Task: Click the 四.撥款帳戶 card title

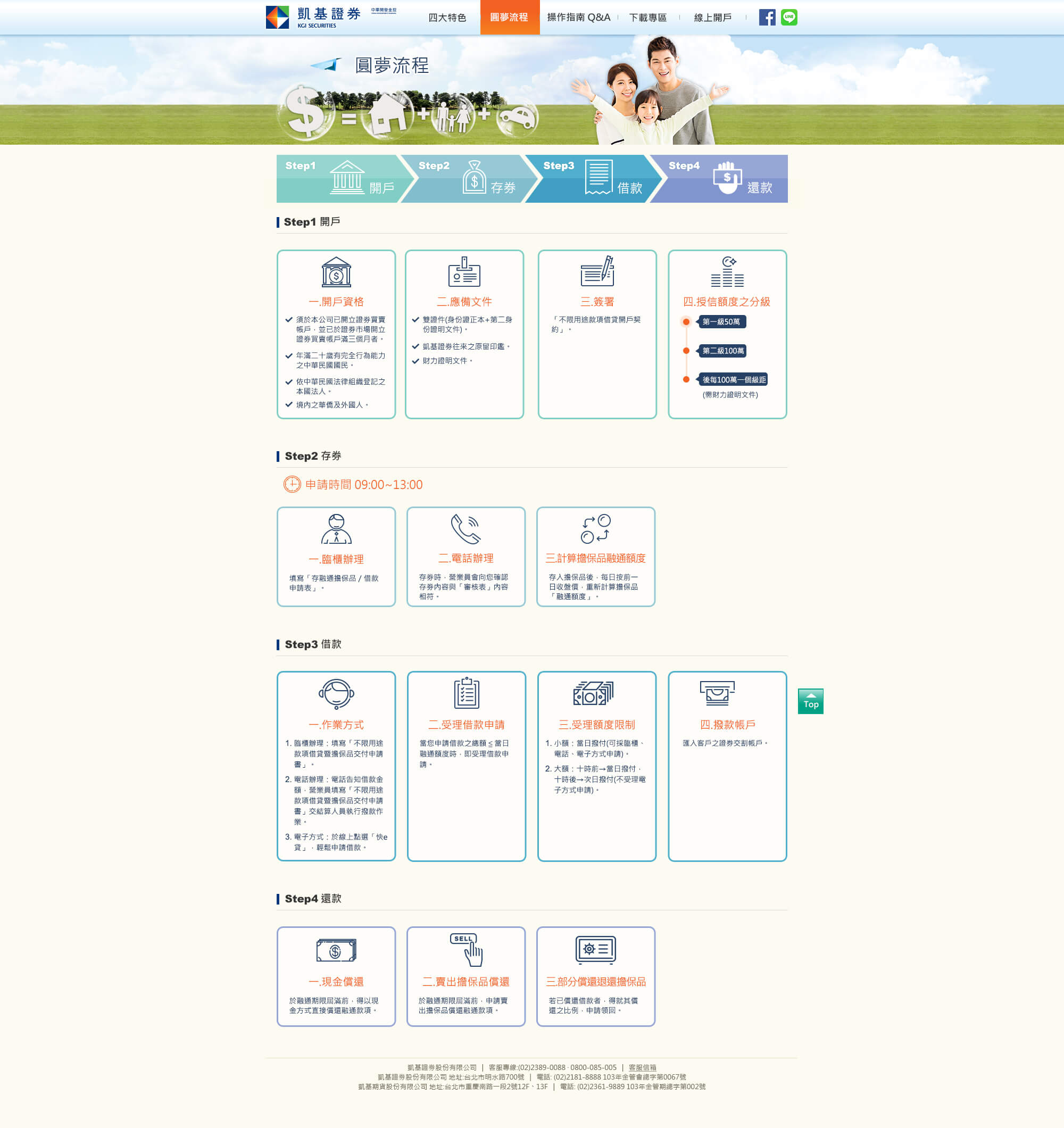Action: (x=727, y=725)
